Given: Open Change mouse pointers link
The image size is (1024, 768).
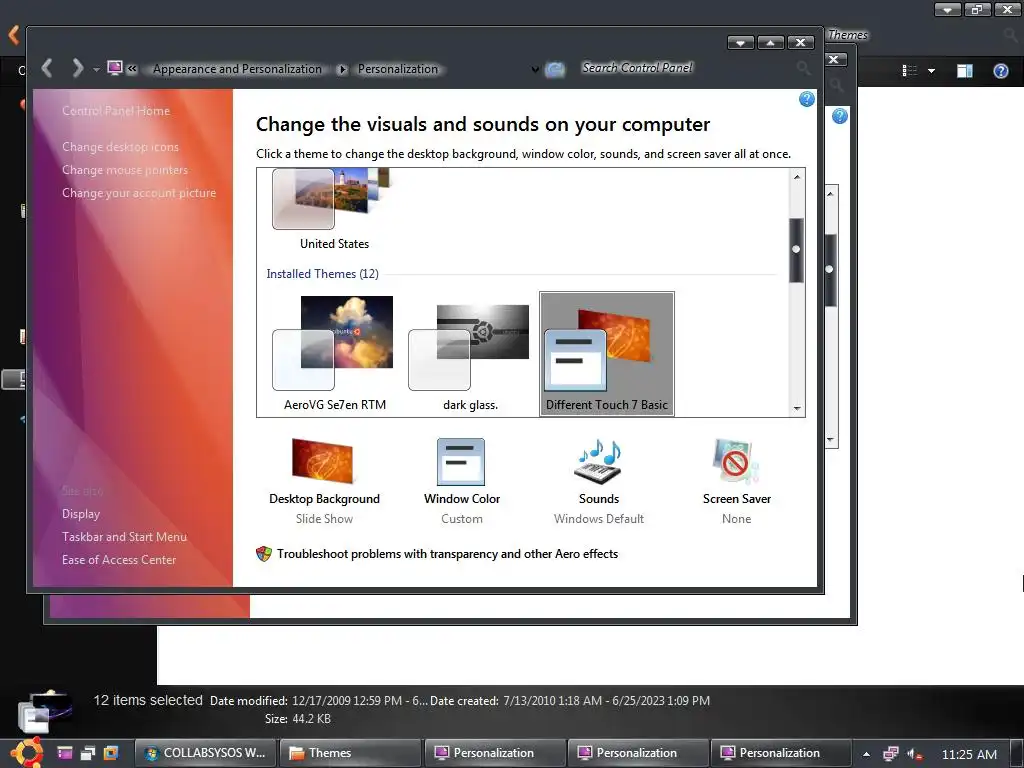Looking at the screenshot, I should [x=125, y=170].
